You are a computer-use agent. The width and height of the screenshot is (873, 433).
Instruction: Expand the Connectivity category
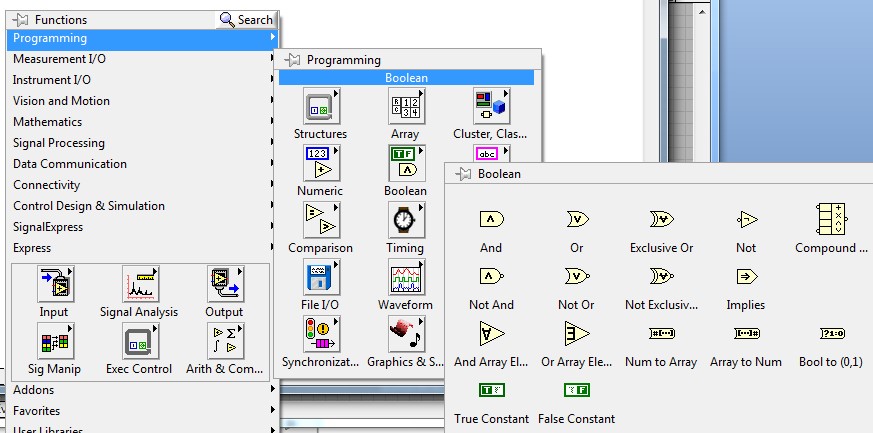point(143,185)
